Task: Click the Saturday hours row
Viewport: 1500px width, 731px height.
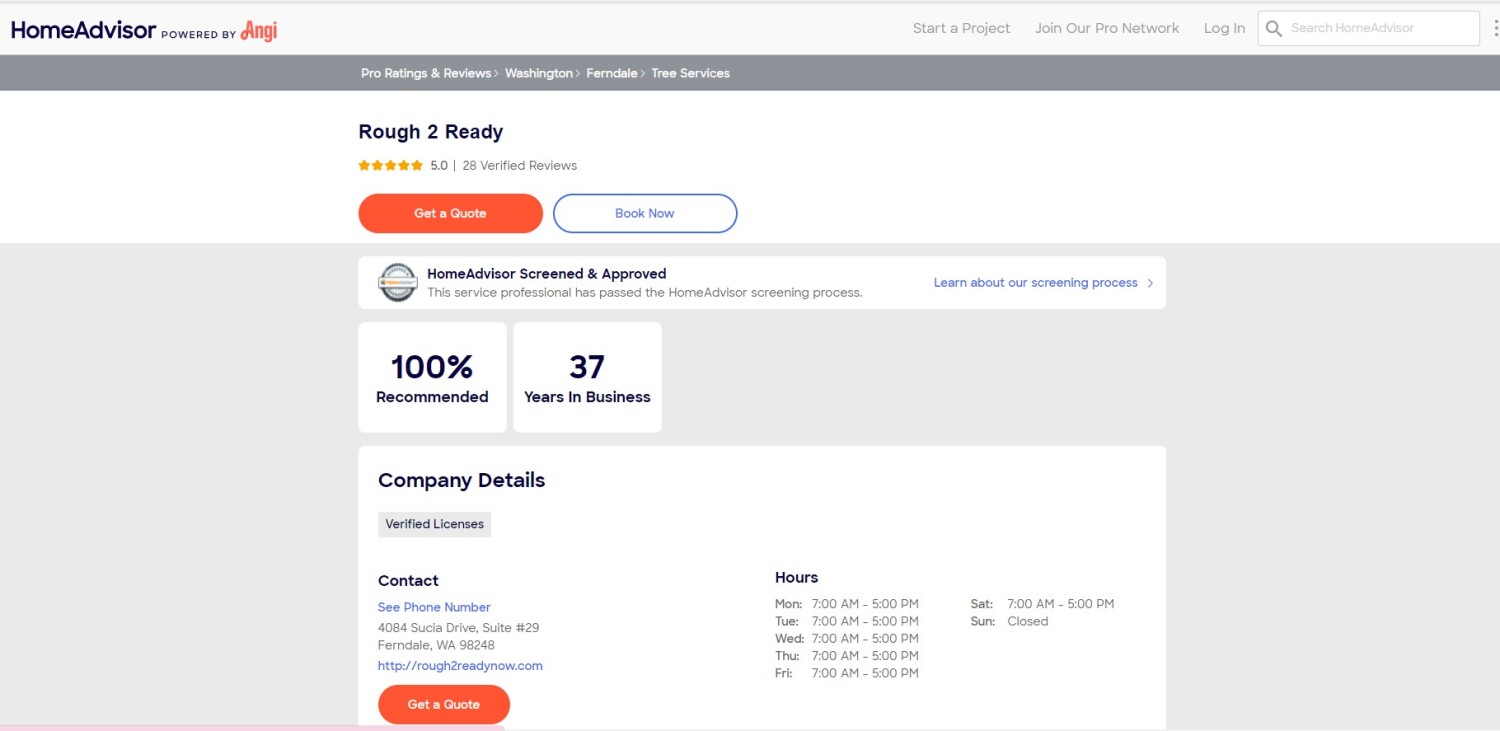Action: [1042, 604]
